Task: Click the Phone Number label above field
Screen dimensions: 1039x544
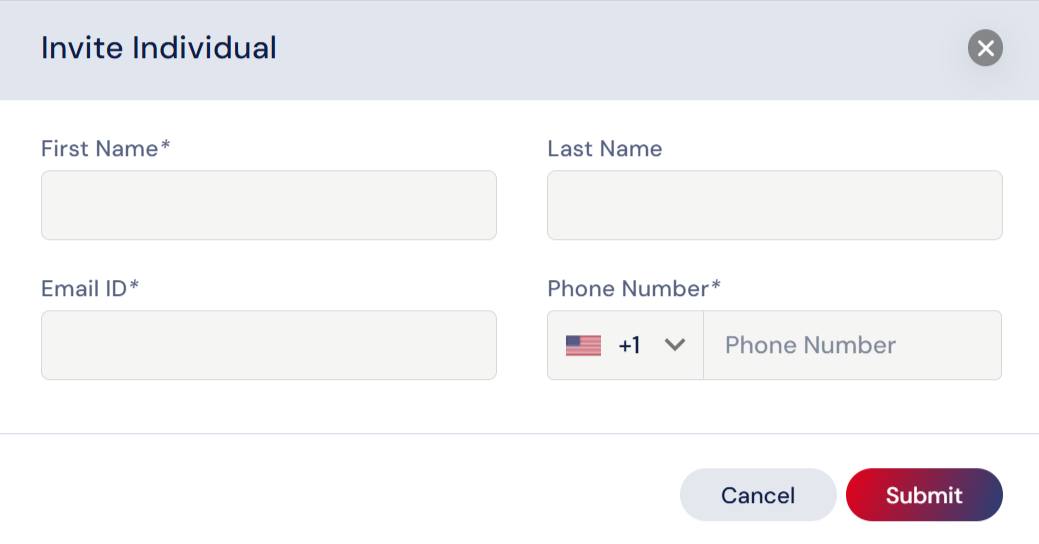Action: [628, 288]
